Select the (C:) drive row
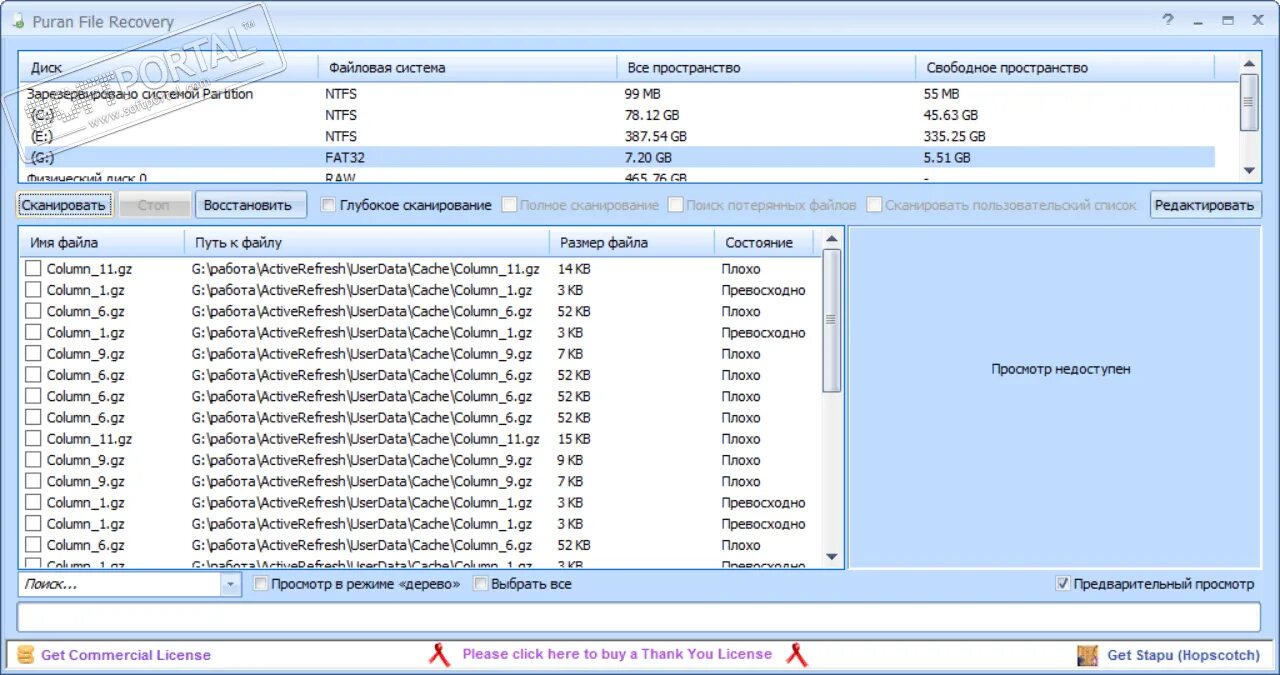Viewport: 1280px width, 675px height. point(617,115)
